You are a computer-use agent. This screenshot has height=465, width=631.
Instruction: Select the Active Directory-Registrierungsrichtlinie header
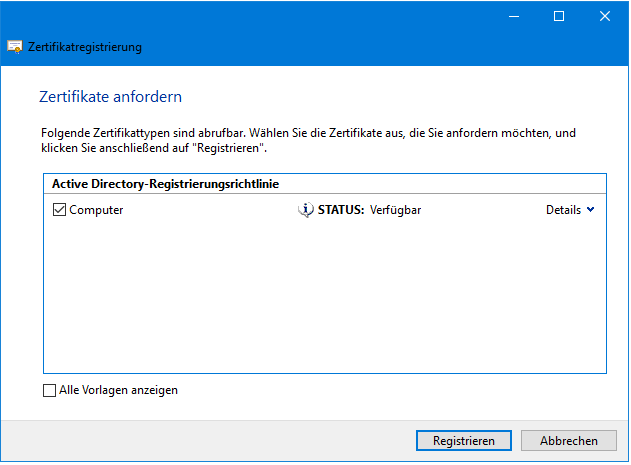point(165,184)
